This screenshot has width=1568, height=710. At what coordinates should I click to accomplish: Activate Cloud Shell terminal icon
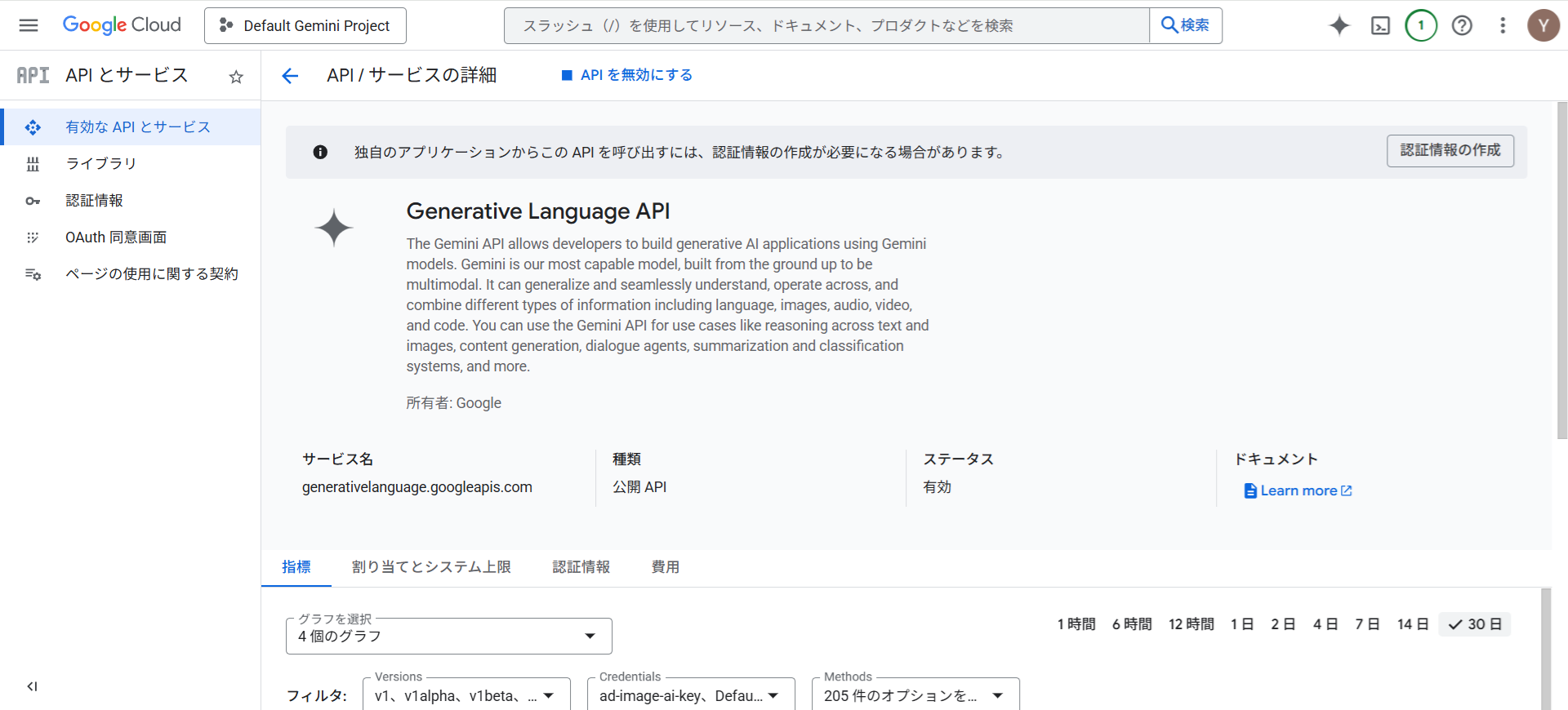(1380, 25)
